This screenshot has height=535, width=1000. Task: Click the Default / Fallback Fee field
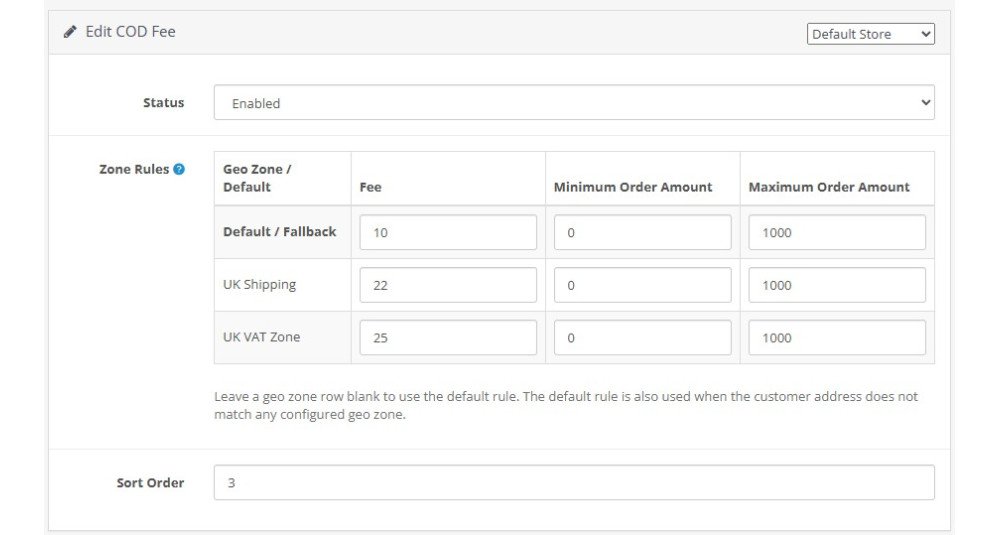448,233
